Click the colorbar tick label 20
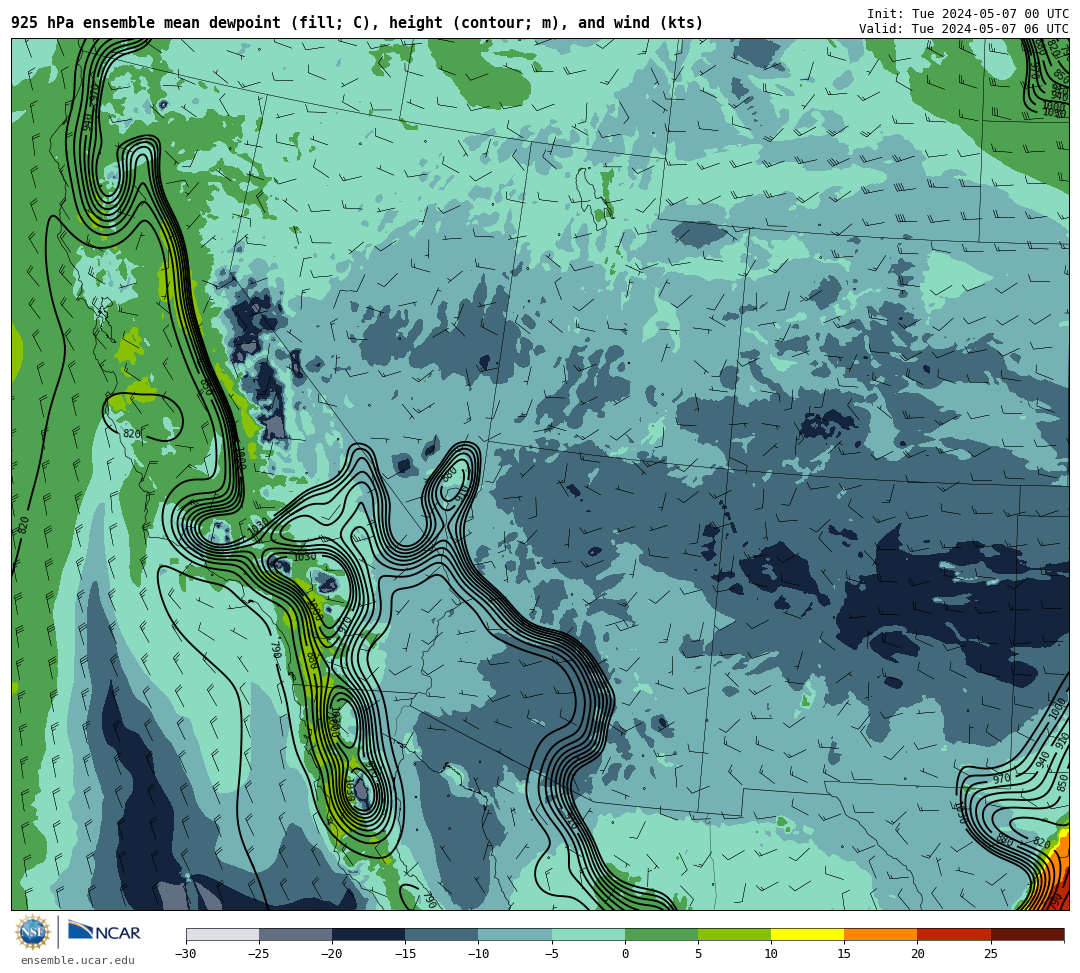 point(917,954)
